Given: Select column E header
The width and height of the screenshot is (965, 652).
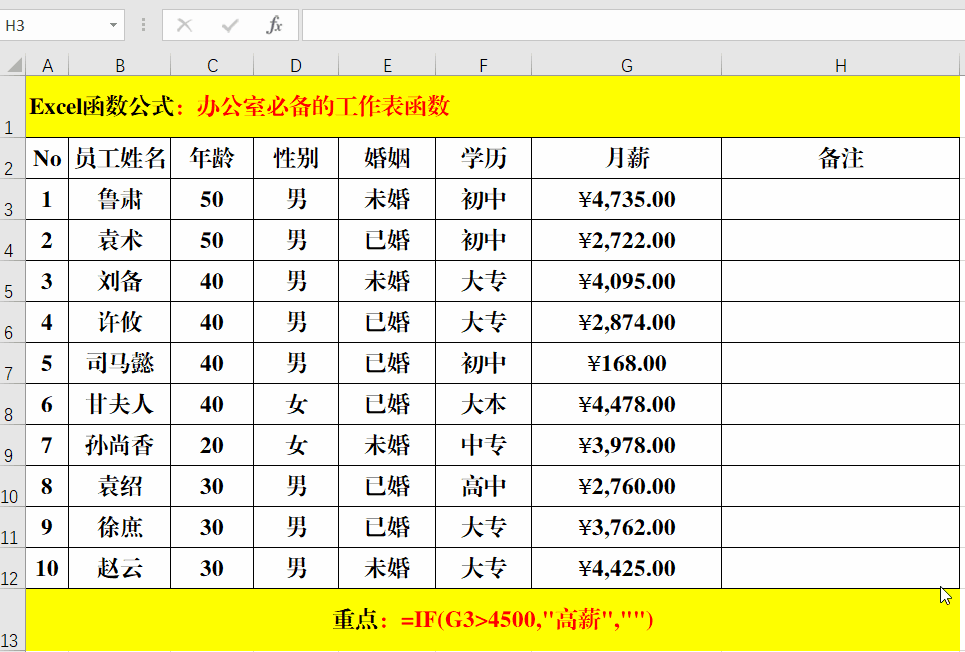Looking at the screenshot, I should [387, 66].
